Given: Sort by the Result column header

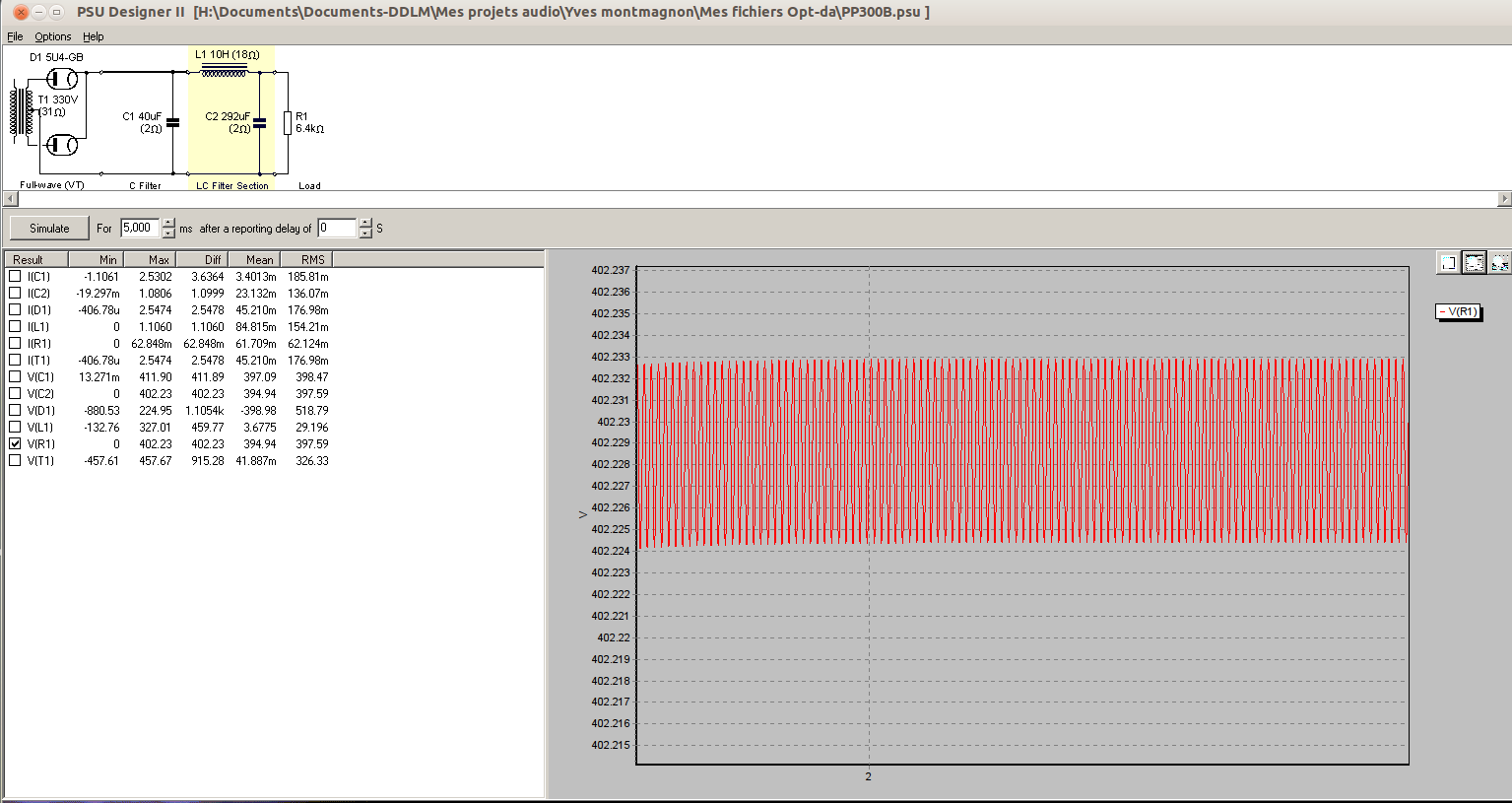Looking at the screenshot, I should pos(36,260).
